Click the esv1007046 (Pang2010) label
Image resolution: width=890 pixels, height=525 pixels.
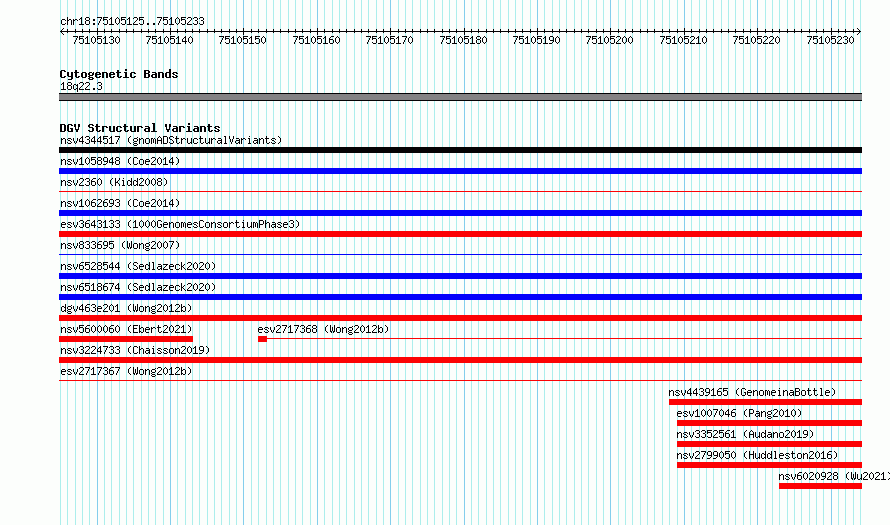tap(739, 413)
